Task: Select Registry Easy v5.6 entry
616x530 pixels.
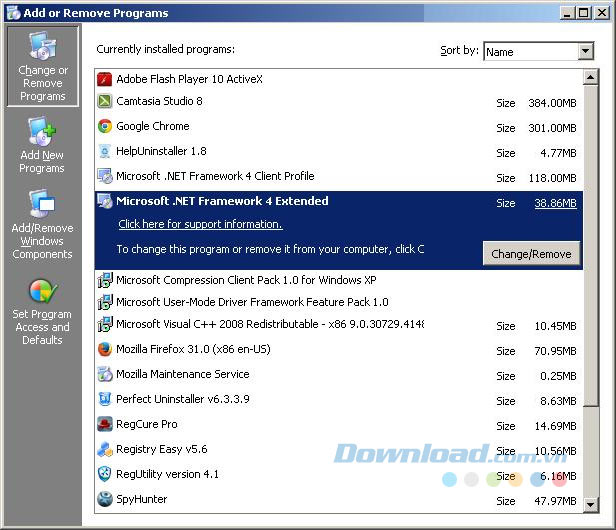Action: [x=161, y=449]
